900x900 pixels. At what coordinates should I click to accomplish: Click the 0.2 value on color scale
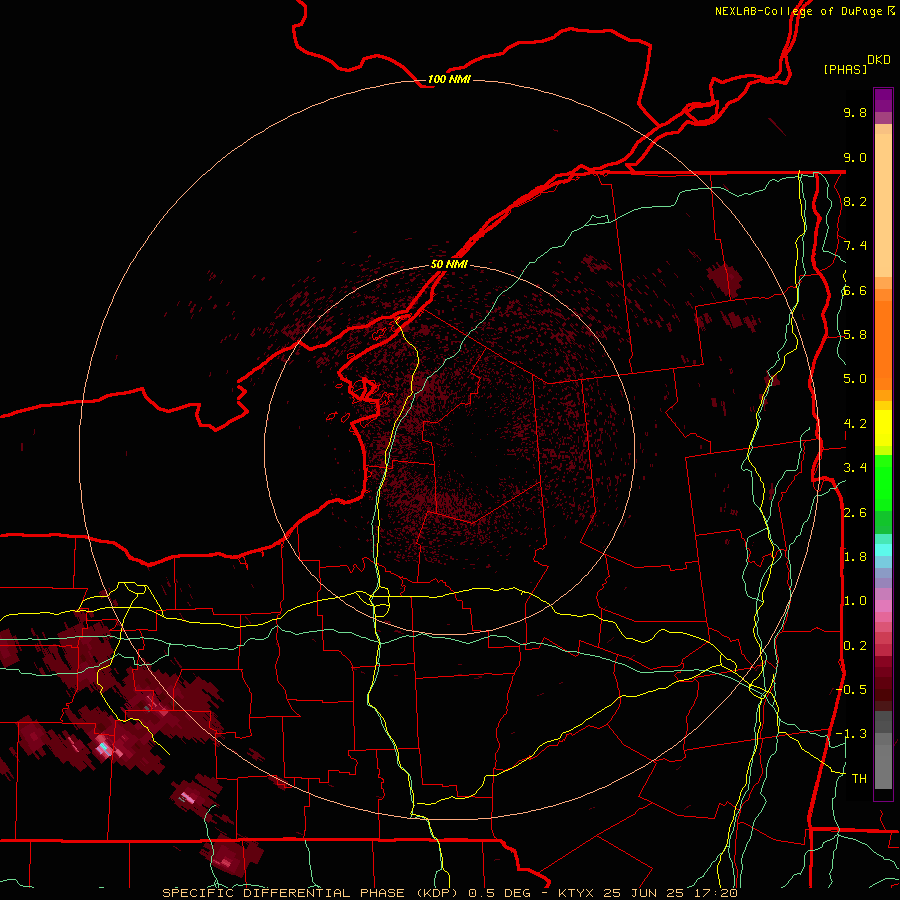855,646
